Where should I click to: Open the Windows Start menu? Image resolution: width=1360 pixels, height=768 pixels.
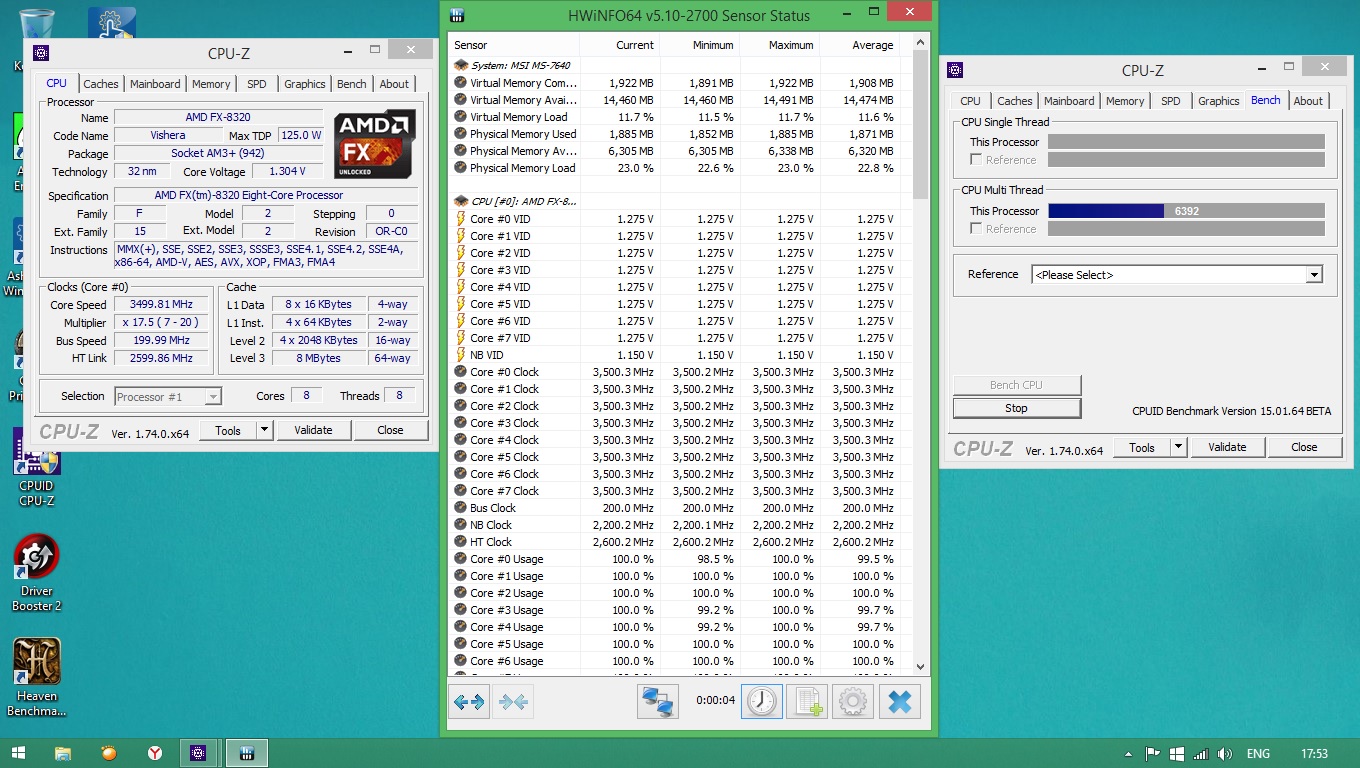(x=18, y=753)
